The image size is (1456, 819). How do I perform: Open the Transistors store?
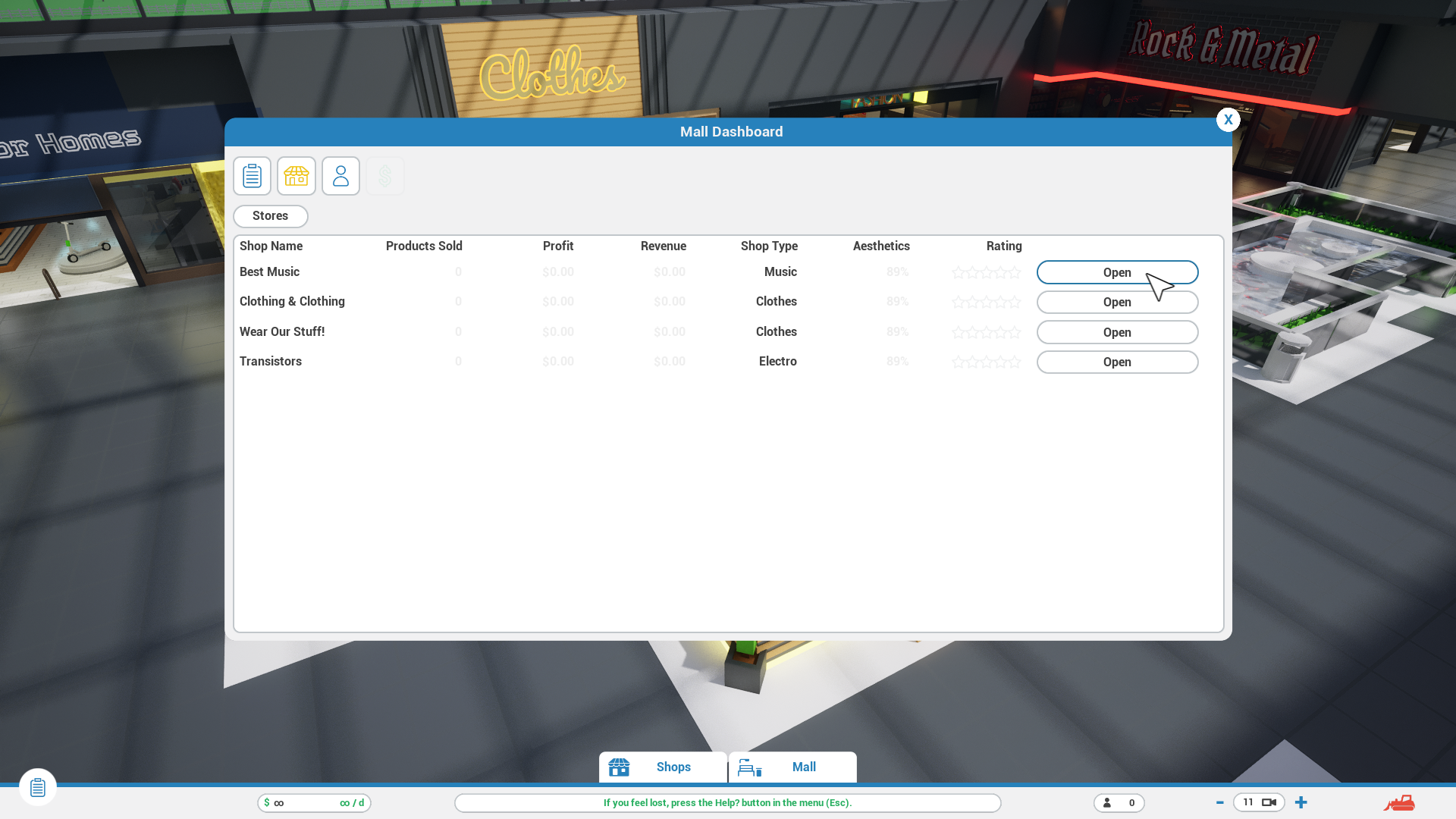click(x=1116, y=362)
